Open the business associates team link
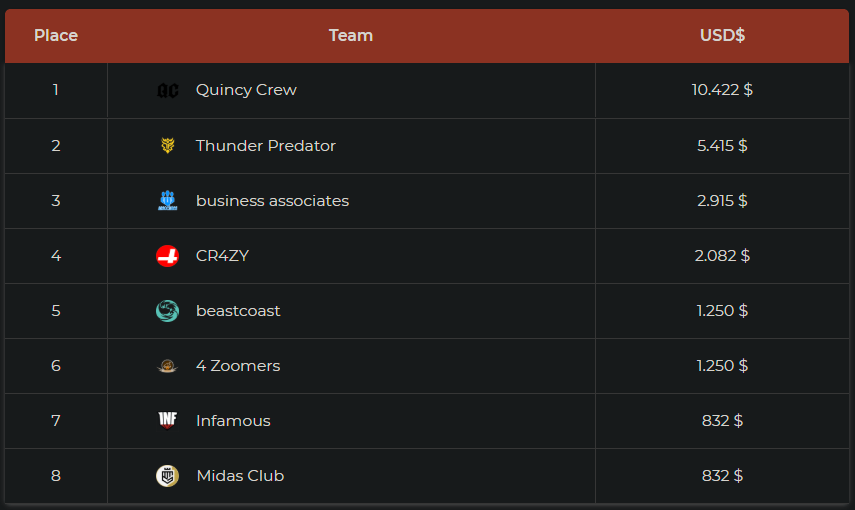The height and width of the screenshot is (510, 855). 272,201
